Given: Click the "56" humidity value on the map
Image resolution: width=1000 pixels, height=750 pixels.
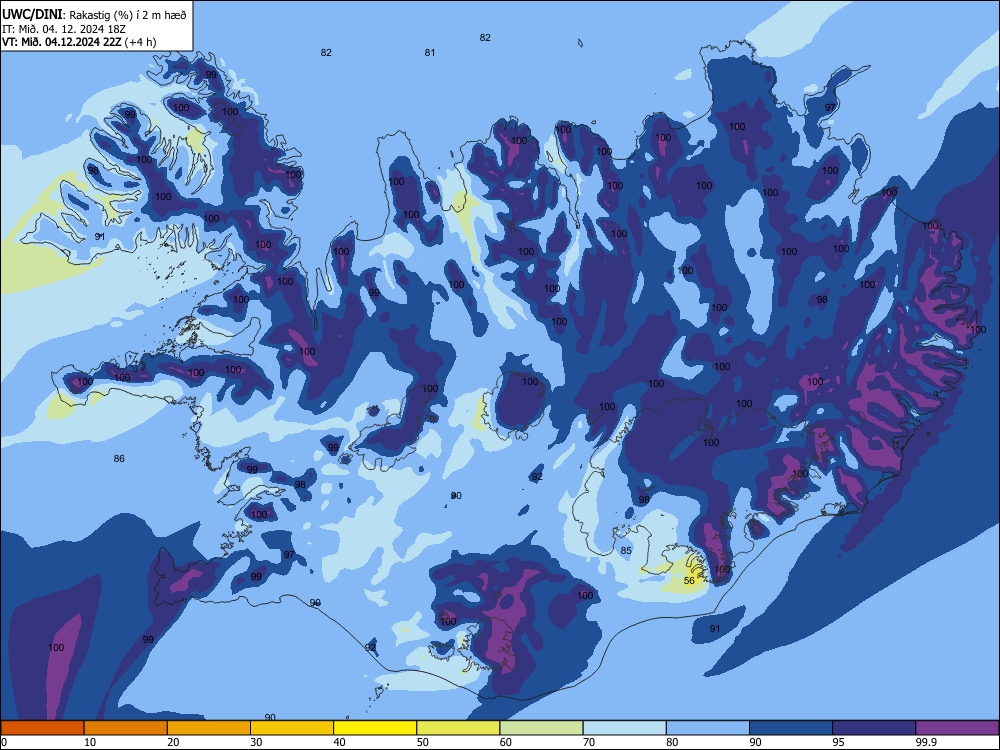Looking at the screenshot, I should [x=689, y=580].
